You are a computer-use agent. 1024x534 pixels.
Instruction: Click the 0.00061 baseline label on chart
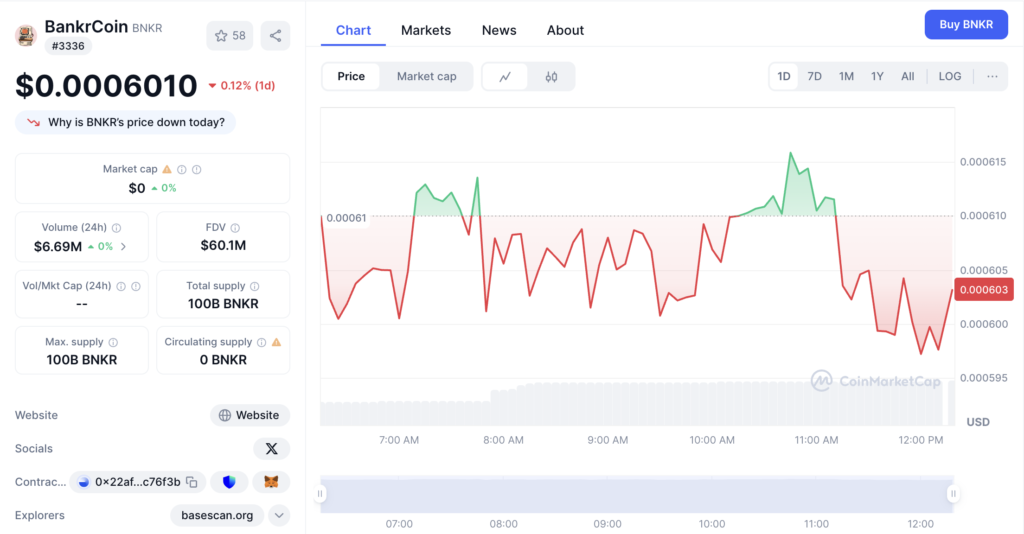pos(346,218)
